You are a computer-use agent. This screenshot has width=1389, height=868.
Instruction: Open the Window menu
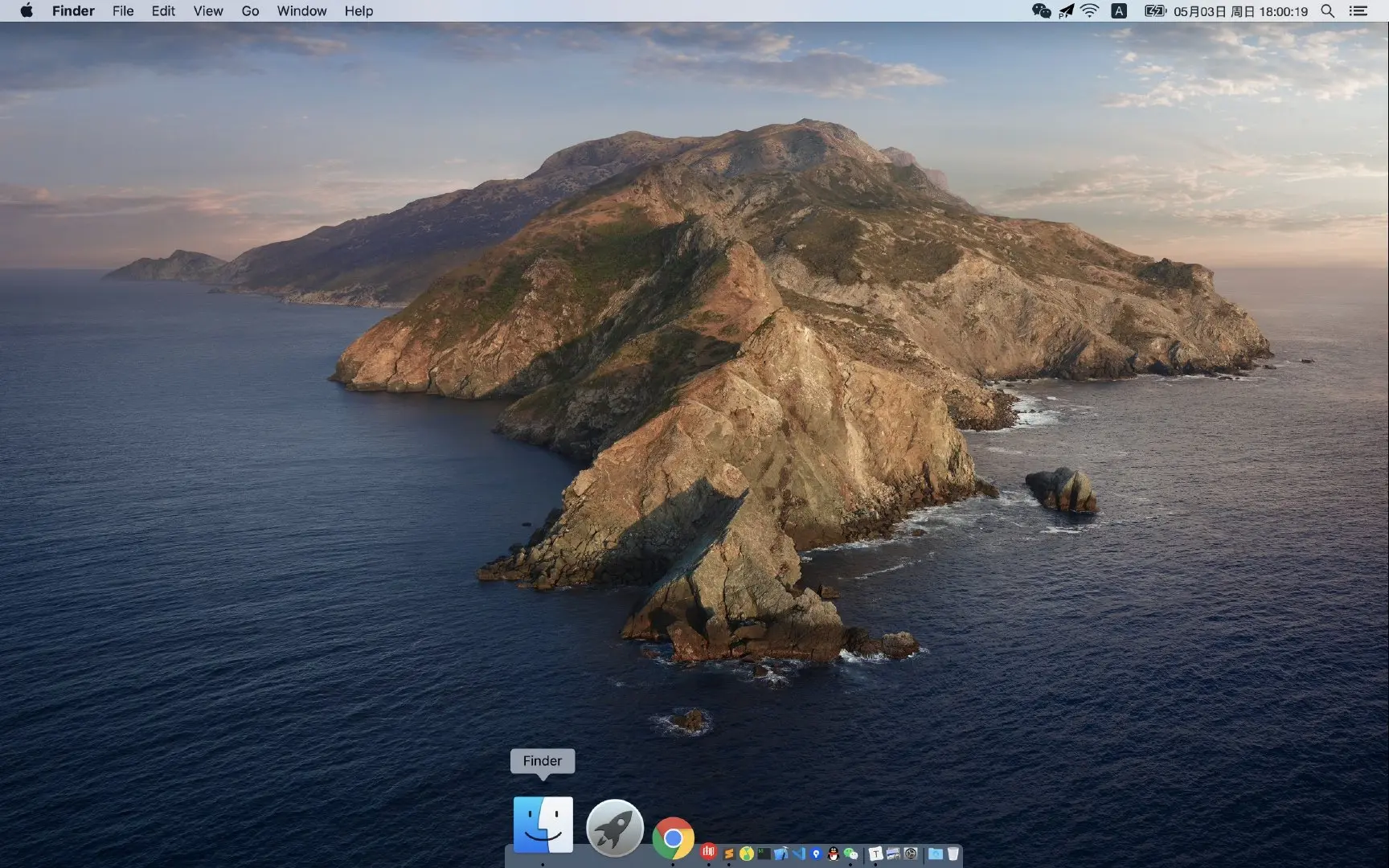[301, 10]
